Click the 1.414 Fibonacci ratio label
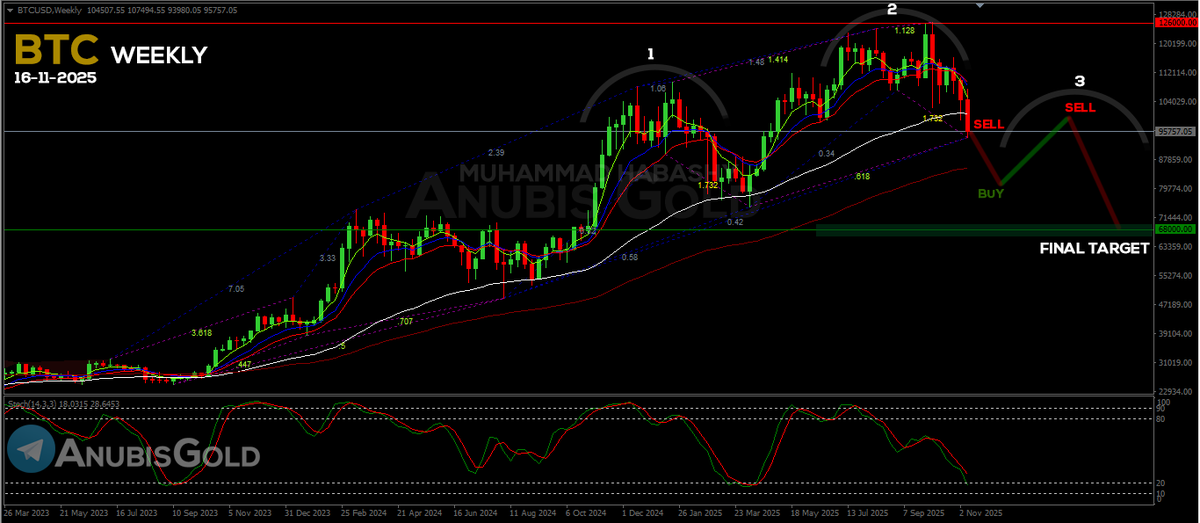Image resolution: width=1200 pixels, height=523 pixels. (778, 60)
